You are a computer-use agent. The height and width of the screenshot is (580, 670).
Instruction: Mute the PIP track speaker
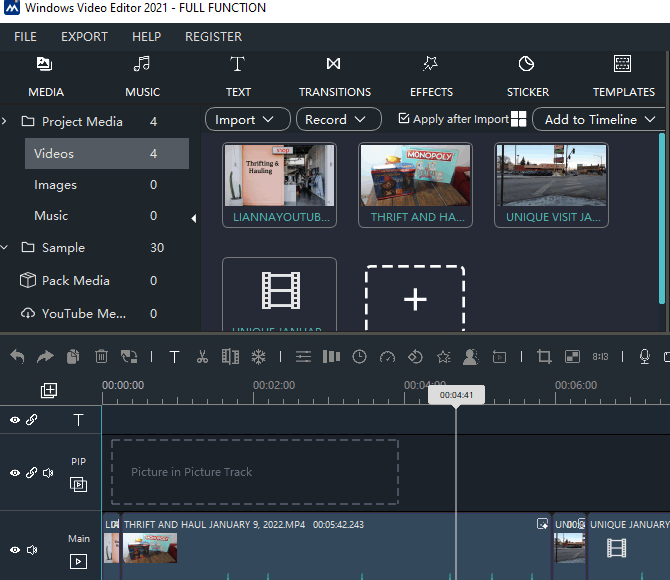(x=48, y=473)
